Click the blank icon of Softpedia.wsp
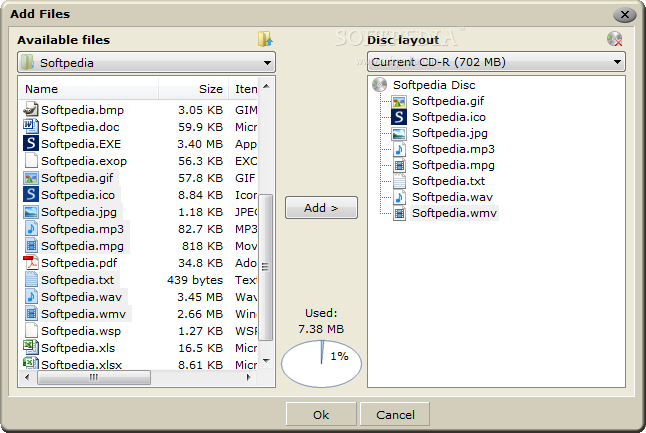 tap(31, 330)
